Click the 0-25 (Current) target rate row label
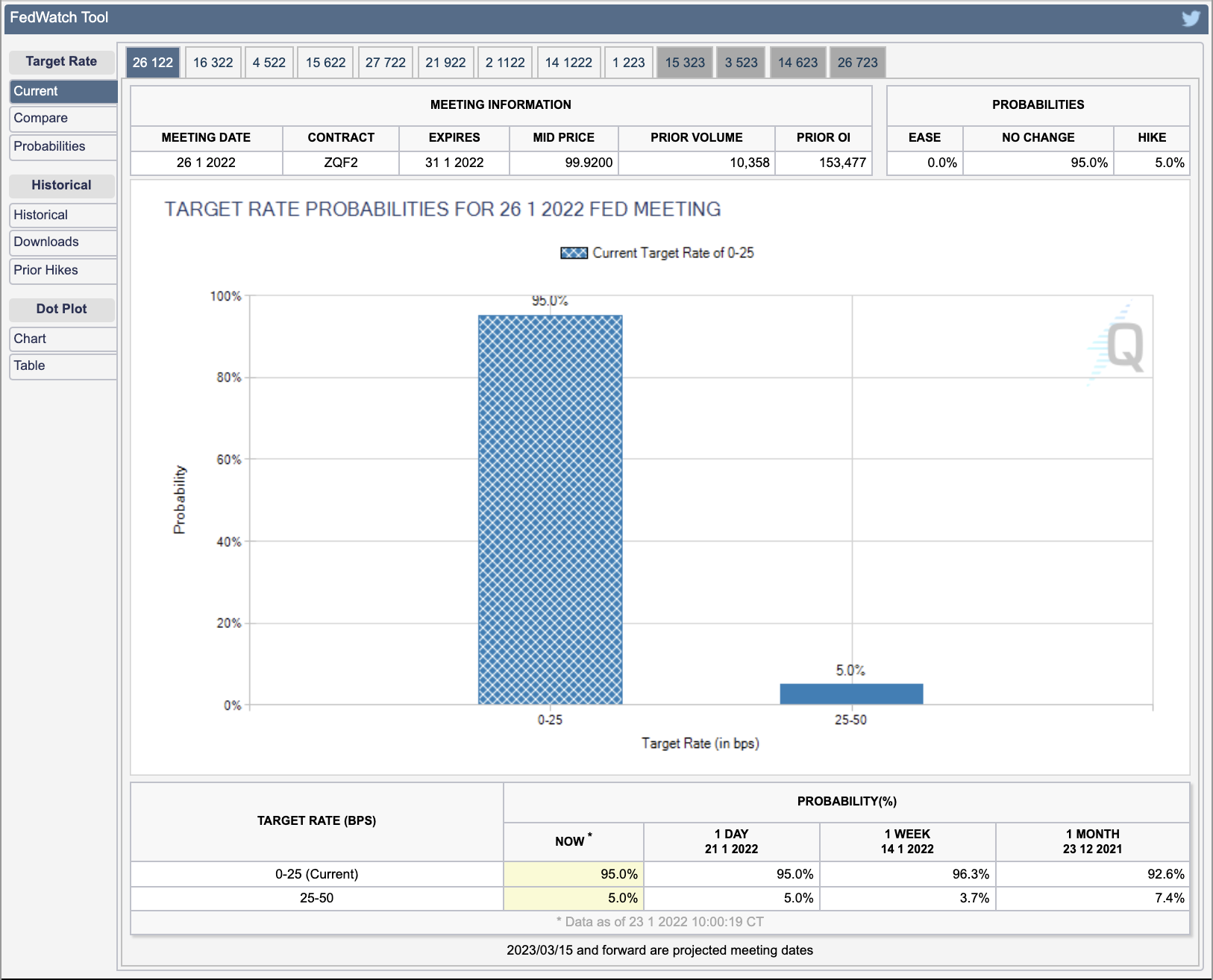Viewport: 1213px width, 980px height. 317,874
